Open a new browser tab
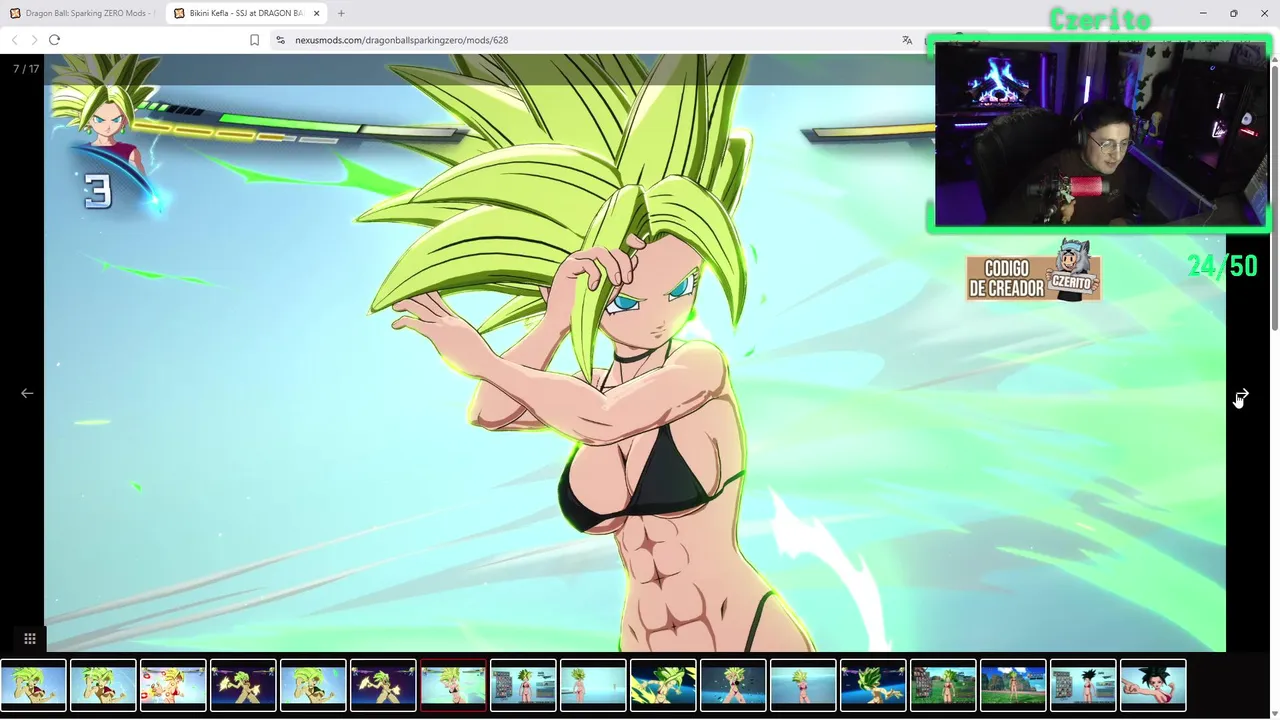 tap(341, 13)
